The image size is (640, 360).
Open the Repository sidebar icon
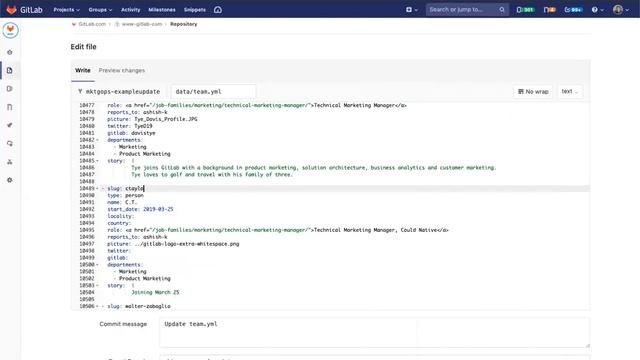click(x=10, y=70)
